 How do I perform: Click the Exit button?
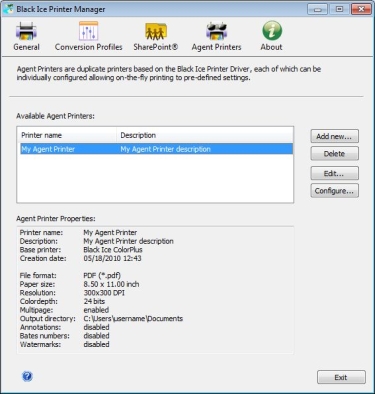click(x=341, y=377)
